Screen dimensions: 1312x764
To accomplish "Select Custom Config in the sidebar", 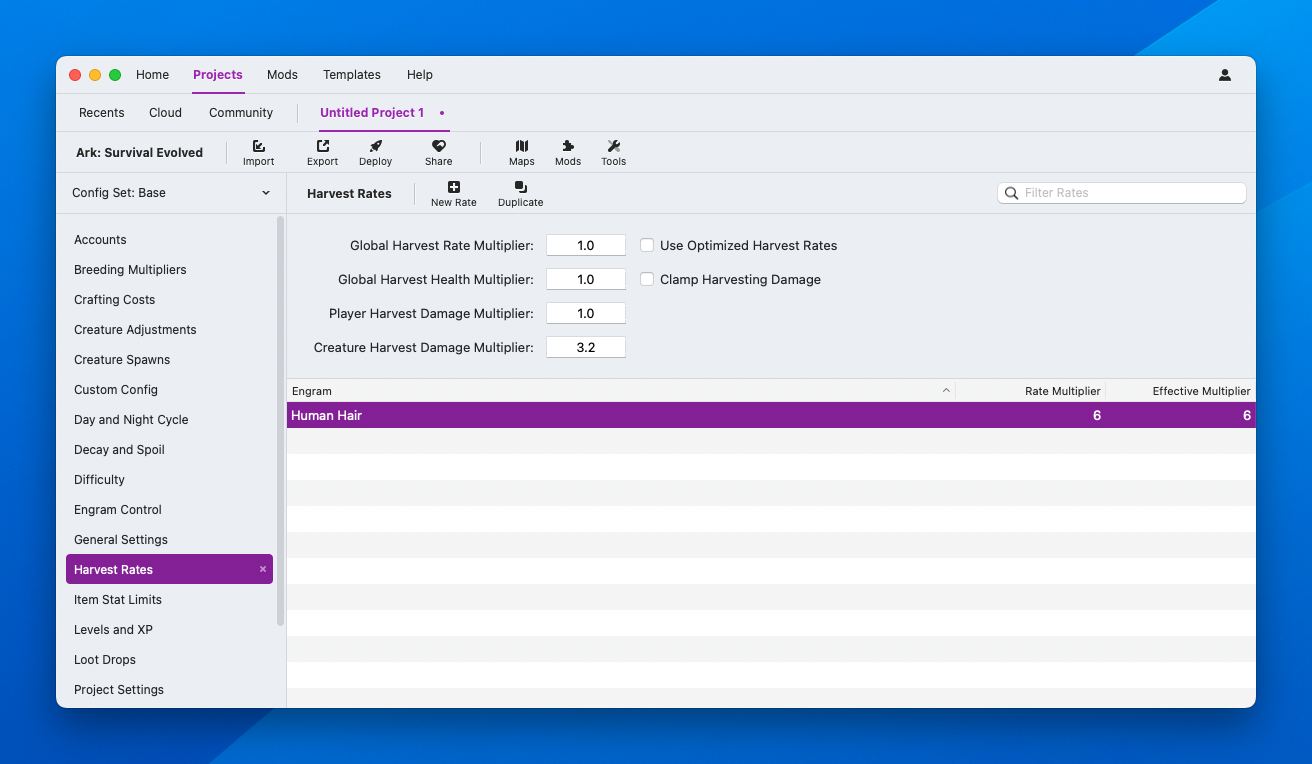I will tap(169, 390).
